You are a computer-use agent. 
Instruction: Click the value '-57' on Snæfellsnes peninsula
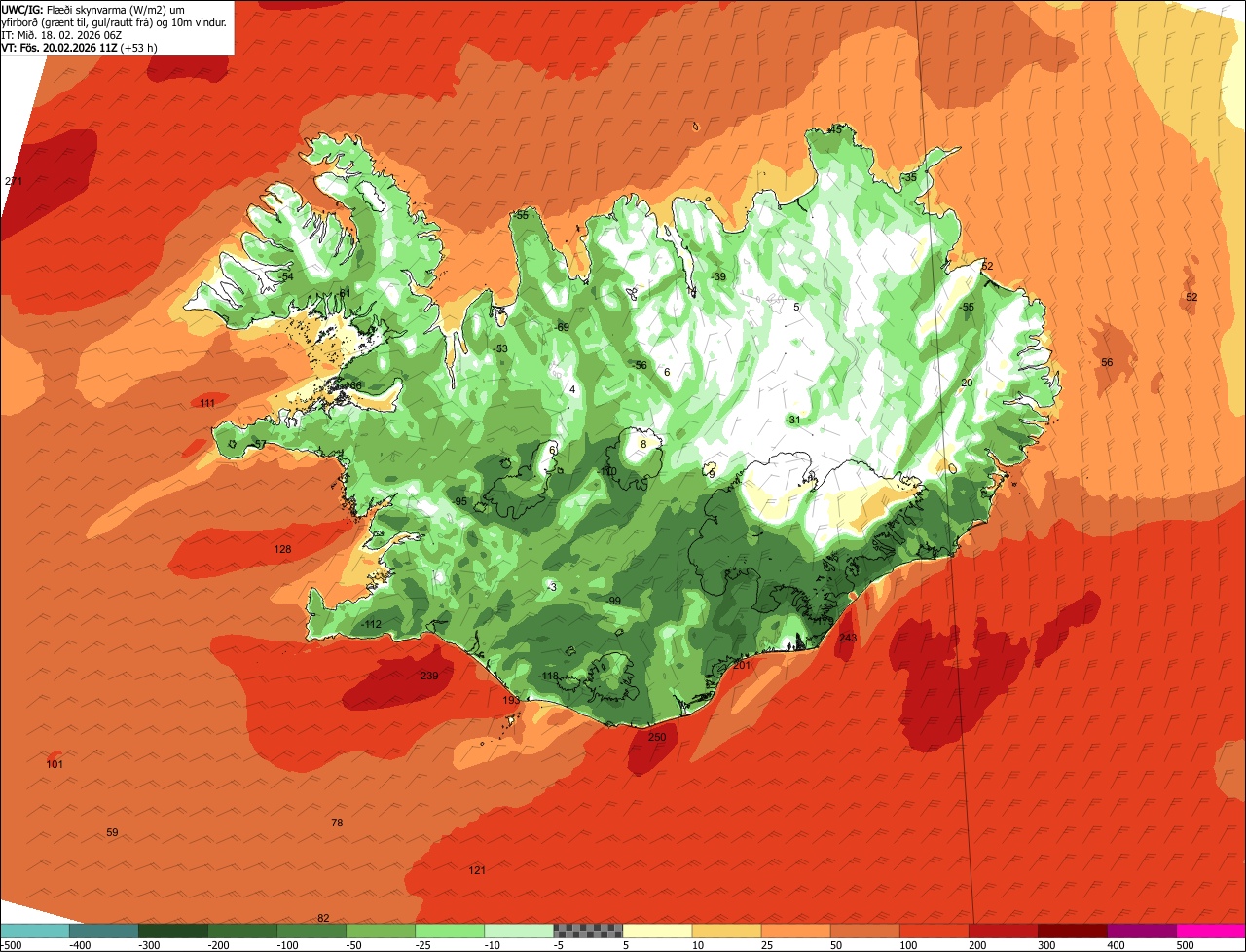click(x=258, y=444)
